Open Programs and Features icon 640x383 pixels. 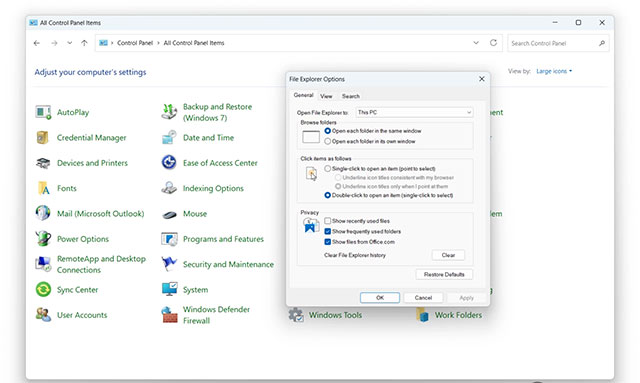click(x=169, y=239)
